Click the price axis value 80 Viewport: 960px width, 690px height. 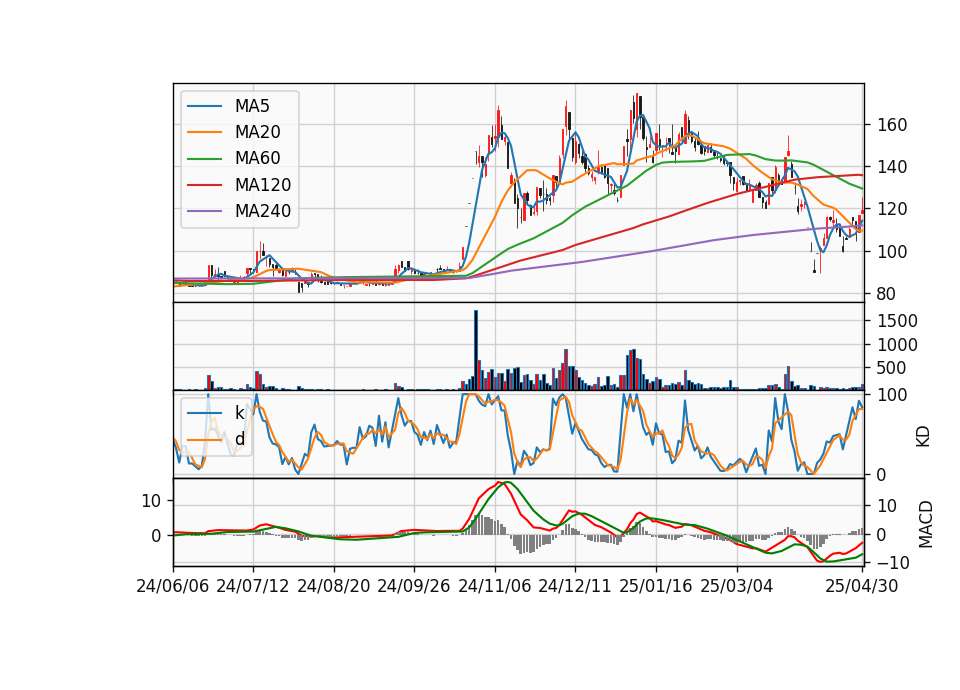[886, 294]
